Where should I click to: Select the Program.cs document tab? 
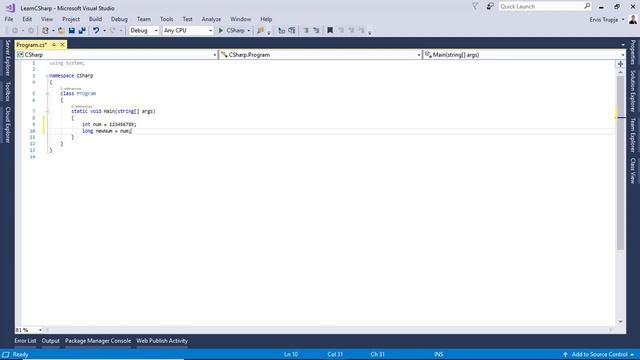tap(32, 45)
